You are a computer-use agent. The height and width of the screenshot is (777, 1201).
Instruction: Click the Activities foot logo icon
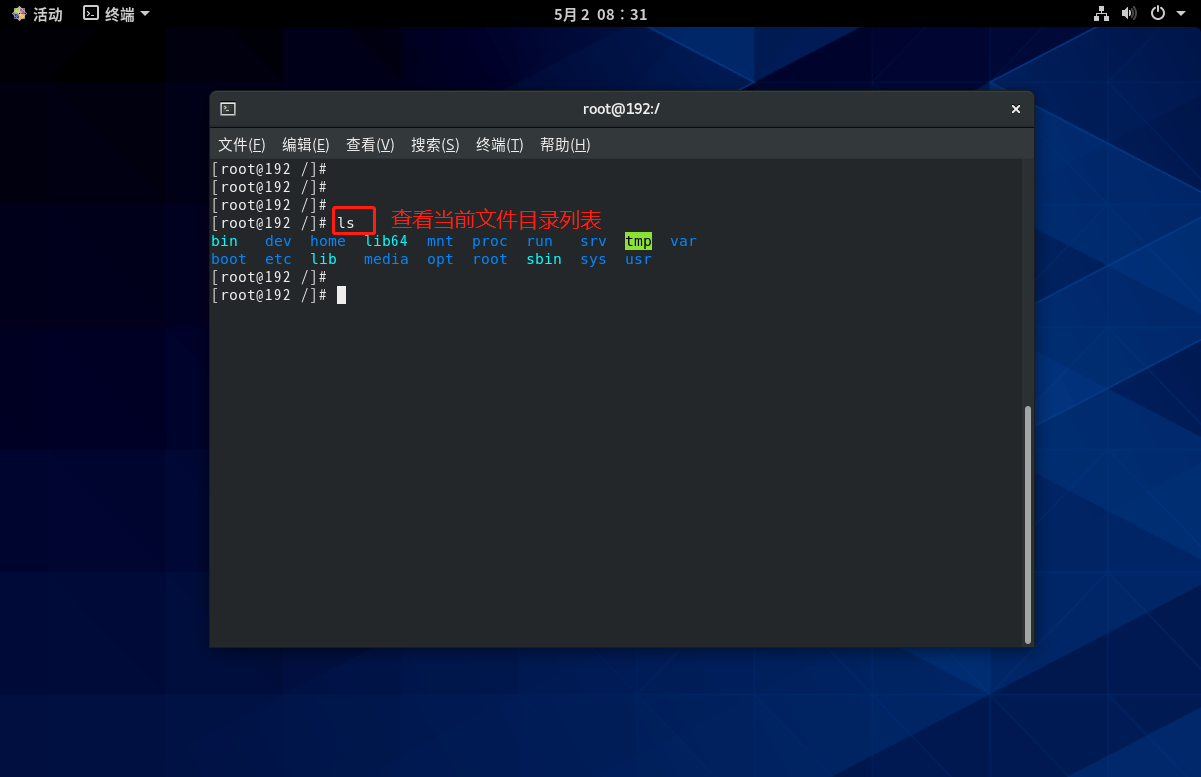coord(19,14)
